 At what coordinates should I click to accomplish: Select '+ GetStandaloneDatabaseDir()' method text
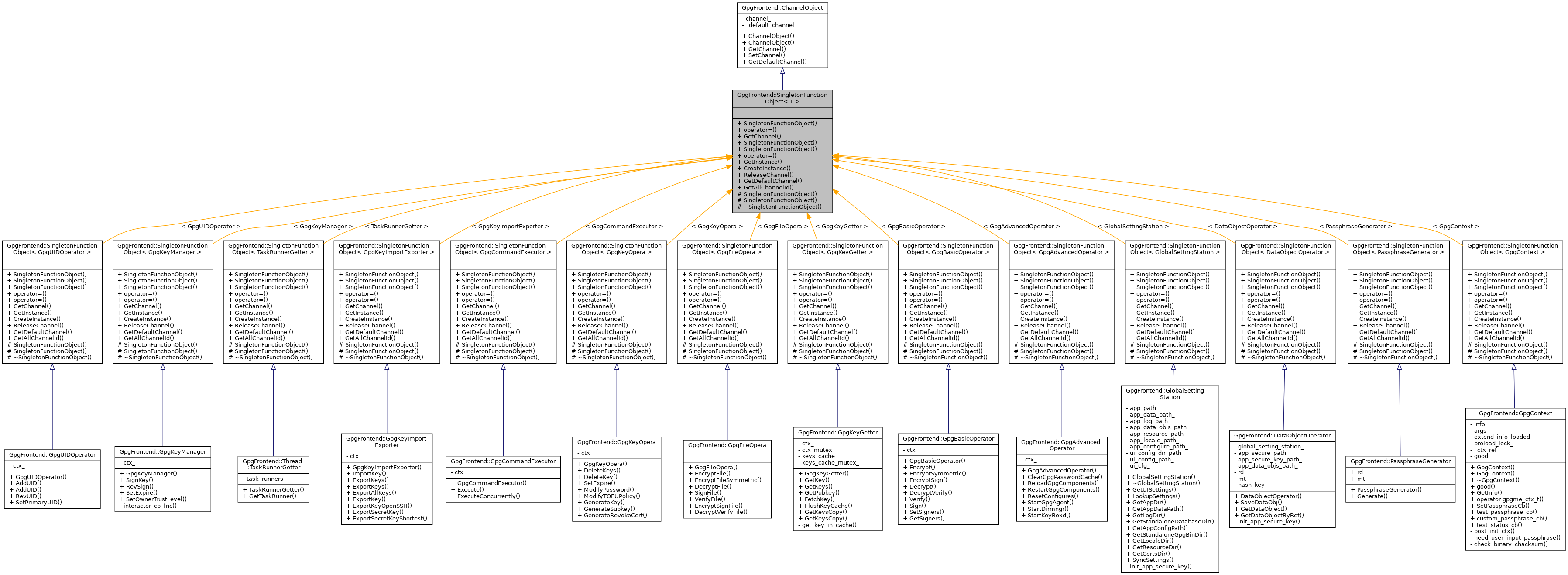(1170, 522)
